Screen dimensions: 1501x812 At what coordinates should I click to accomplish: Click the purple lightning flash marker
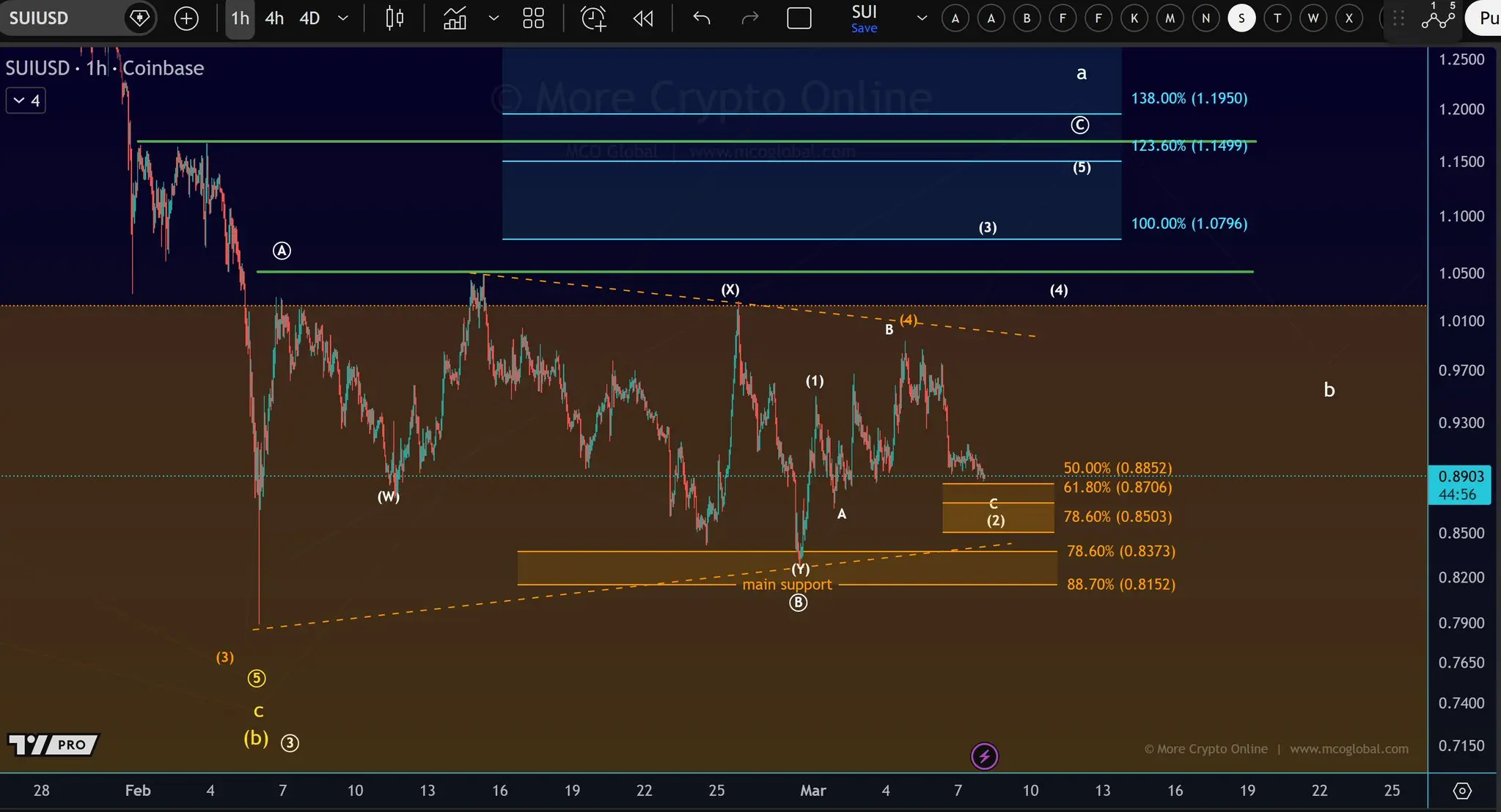click(984, 756)
